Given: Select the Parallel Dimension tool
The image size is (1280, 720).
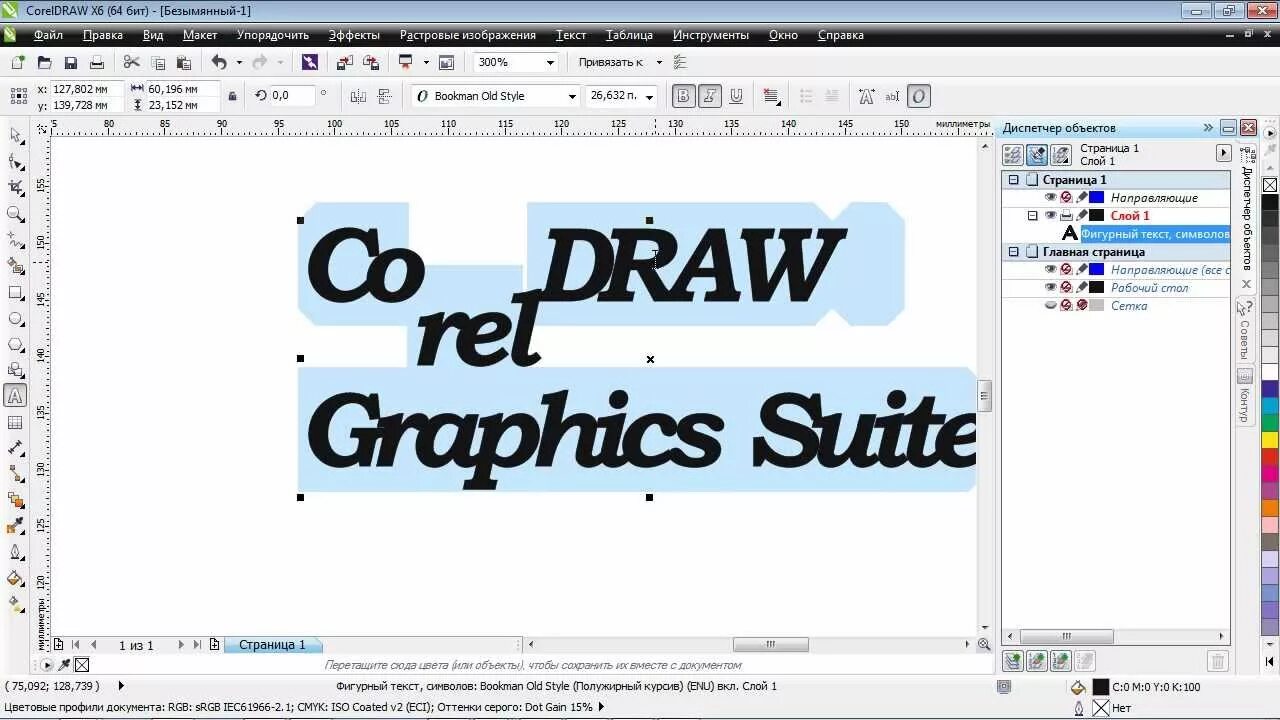Looking at the screenshot, I should click(x=15, y=449).
